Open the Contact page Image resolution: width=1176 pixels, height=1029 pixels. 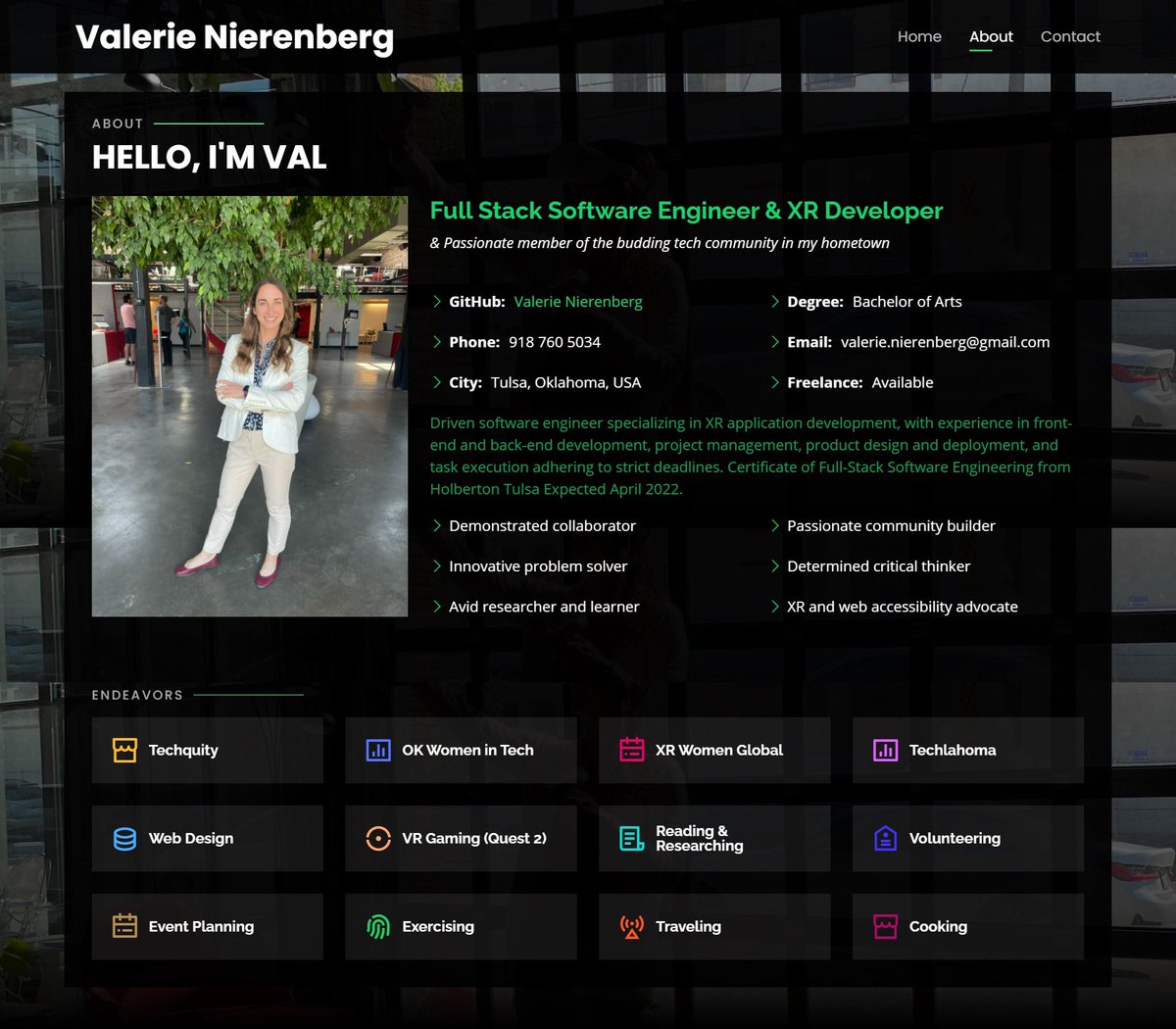1070,36
